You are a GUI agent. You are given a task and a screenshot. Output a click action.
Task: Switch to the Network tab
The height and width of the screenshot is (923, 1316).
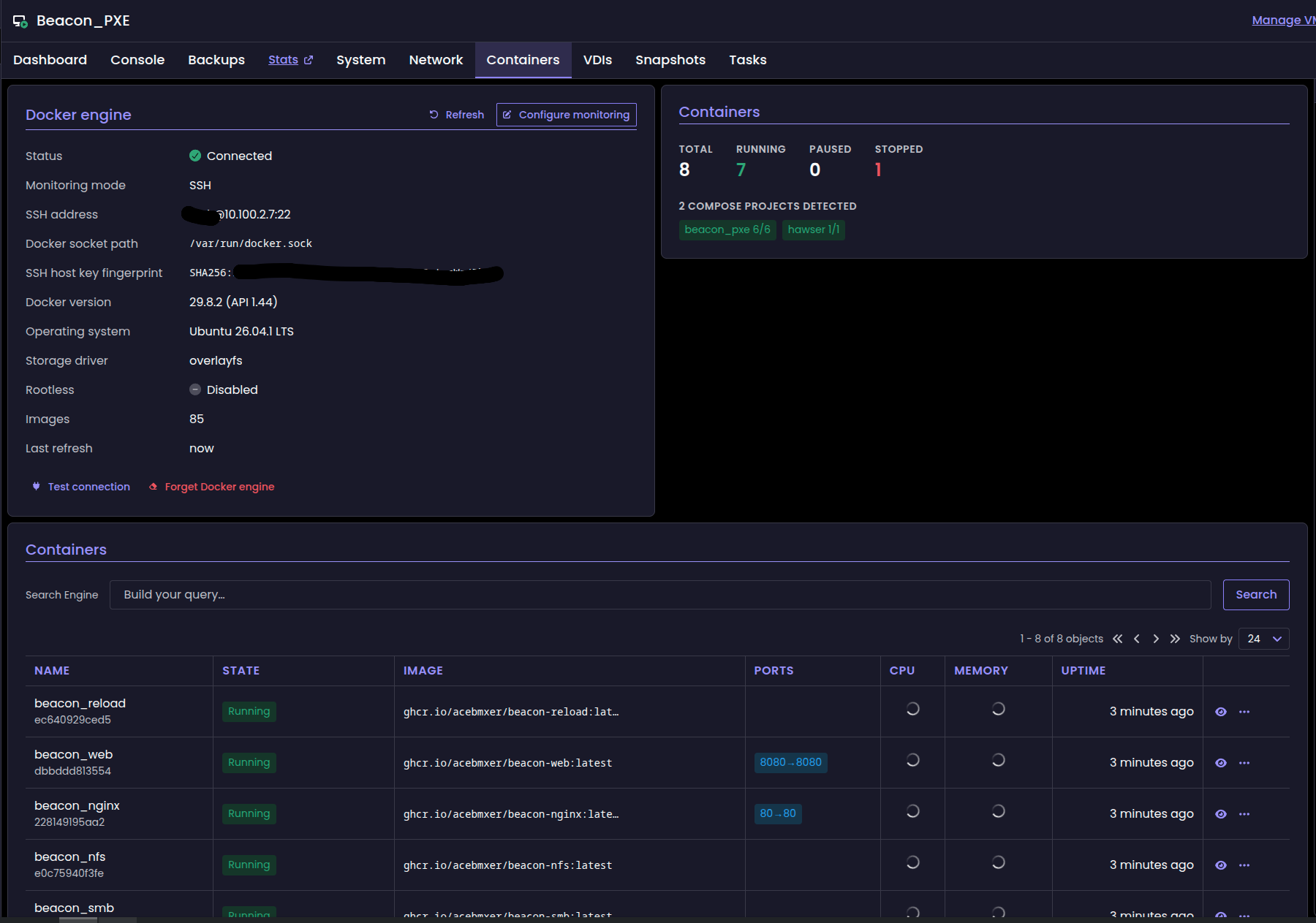[x=436, y=60]
